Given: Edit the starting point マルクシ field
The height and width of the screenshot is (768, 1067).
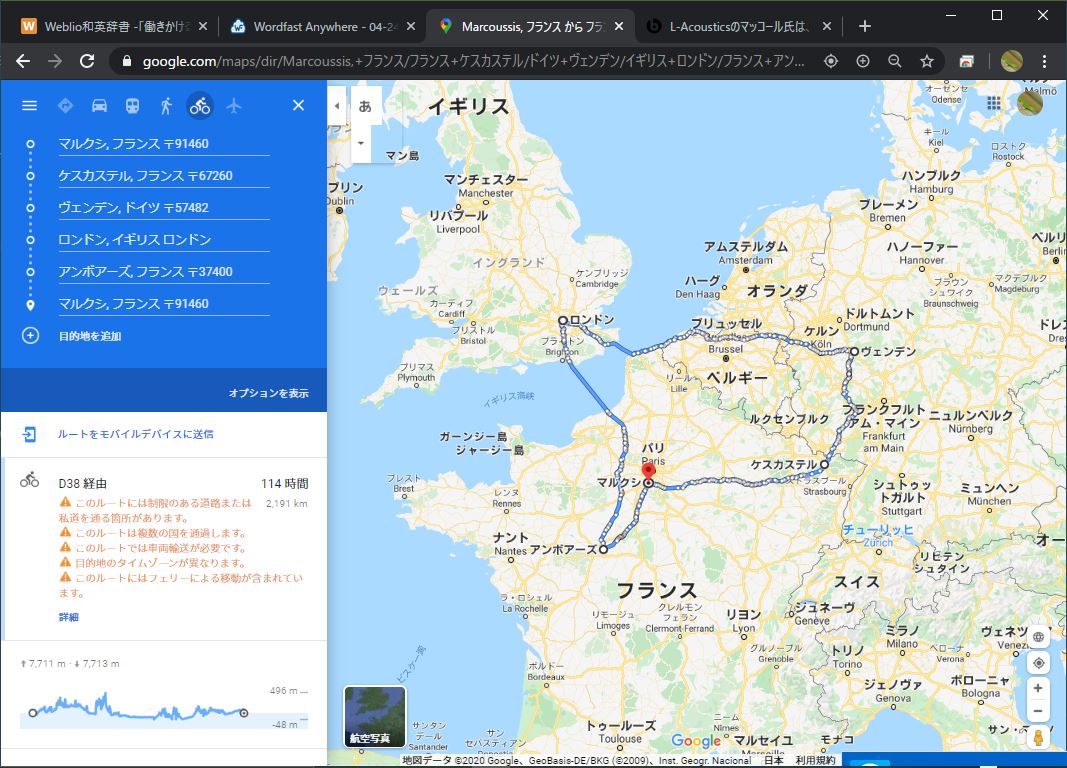Looking at the screenshot, I should click(163, 144).
